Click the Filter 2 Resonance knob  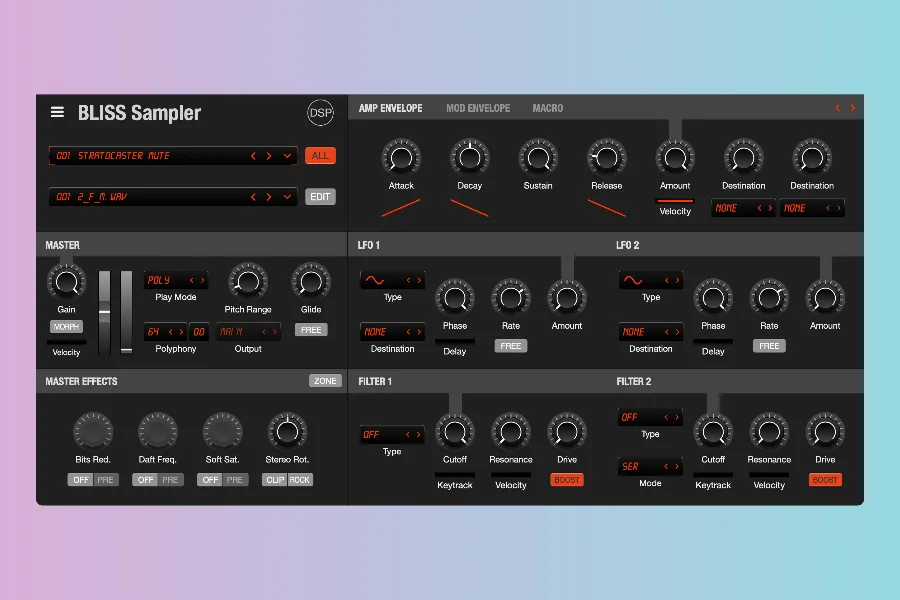coord(769,432)
